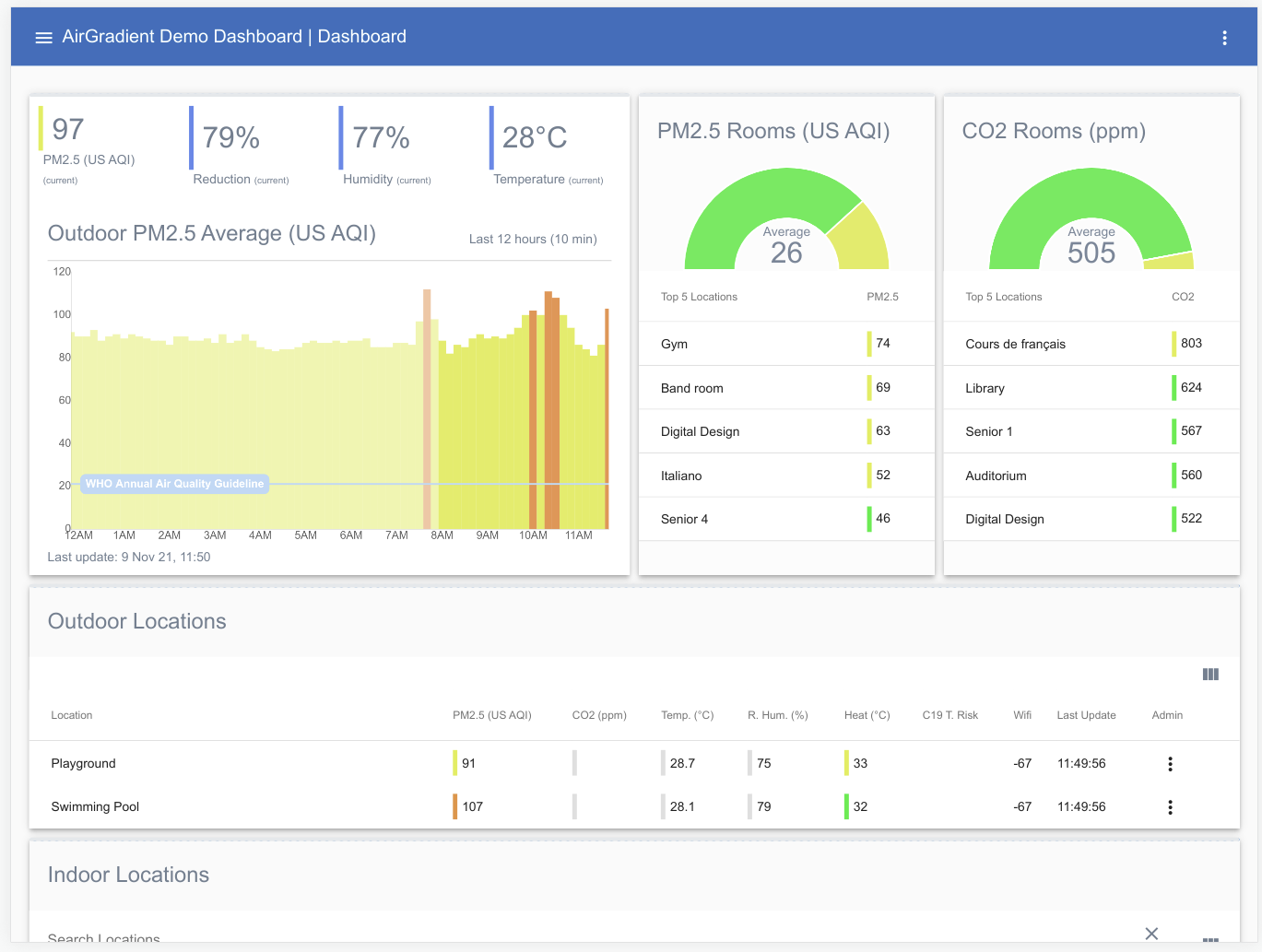Open column chooser for Outdoor Locations table
Screen dimensions: 1262x952
coord(1210,675)
